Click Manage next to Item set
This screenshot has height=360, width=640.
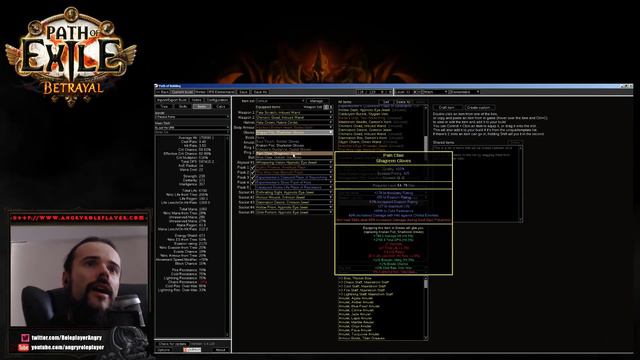(x=316, y=101)
